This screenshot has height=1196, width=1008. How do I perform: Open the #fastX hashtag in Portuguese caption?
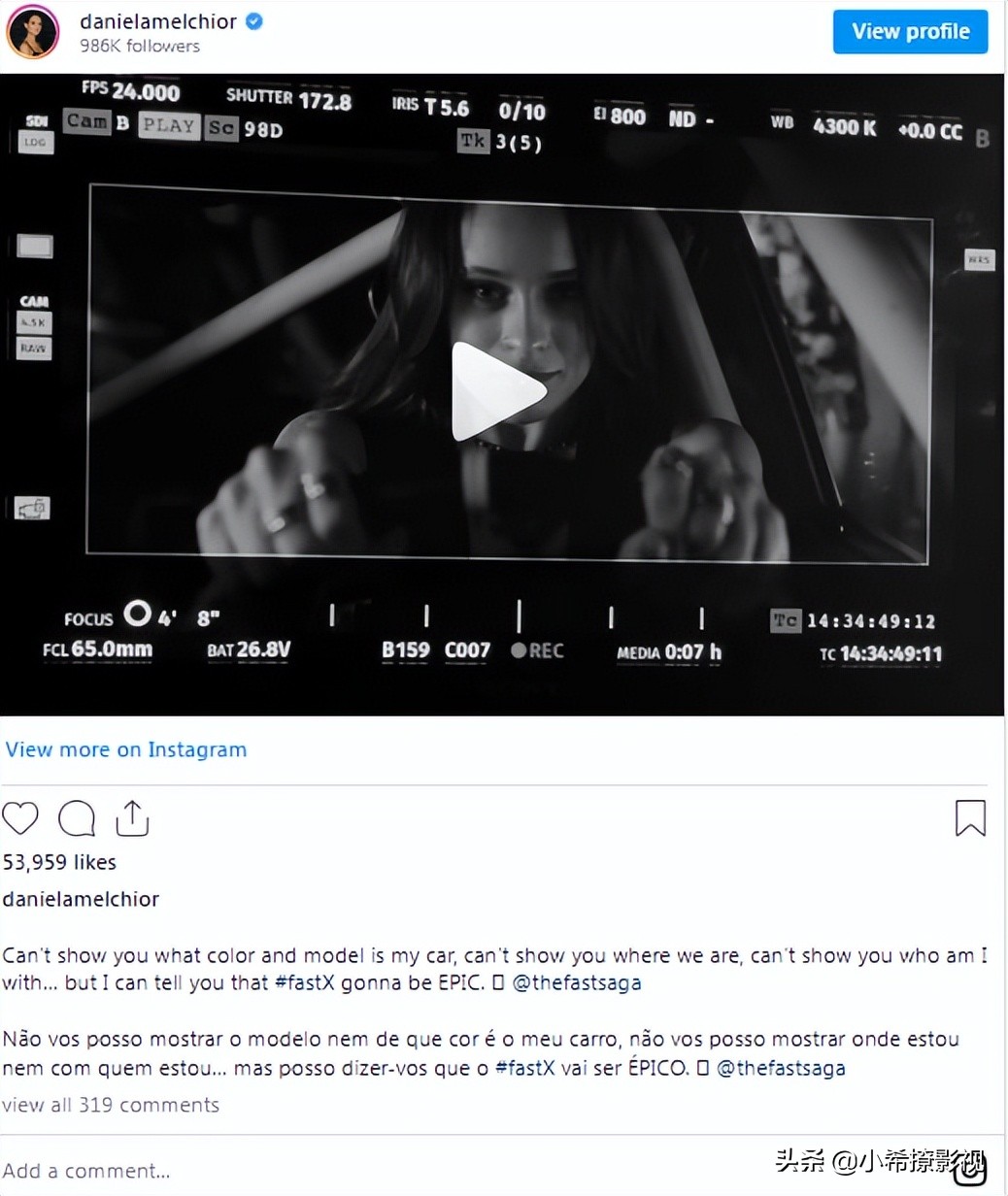[x=525, y=1068]
